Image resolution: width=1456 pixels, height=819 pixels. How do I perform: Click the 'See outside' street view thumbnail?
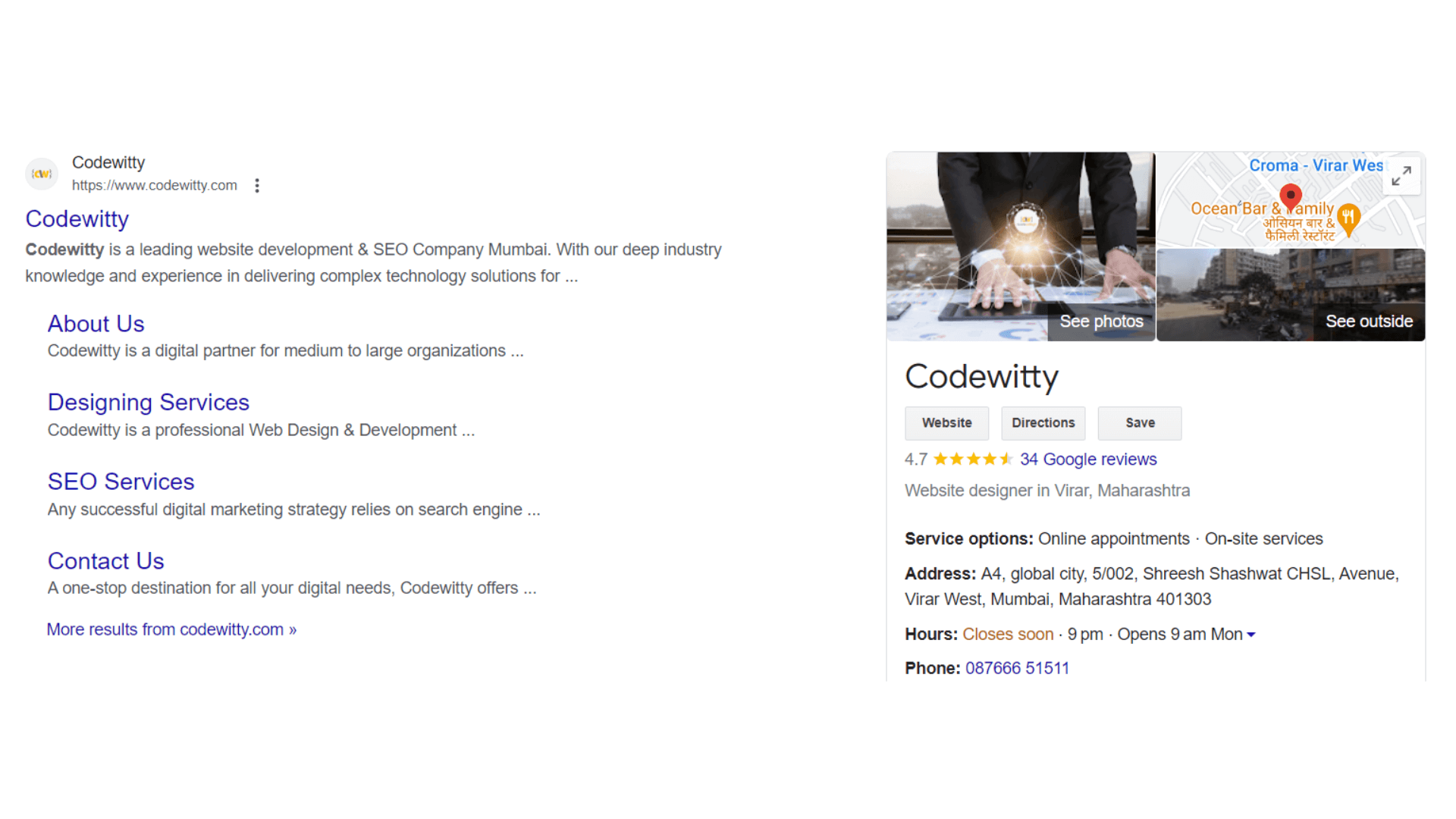tap(1290, 295)
